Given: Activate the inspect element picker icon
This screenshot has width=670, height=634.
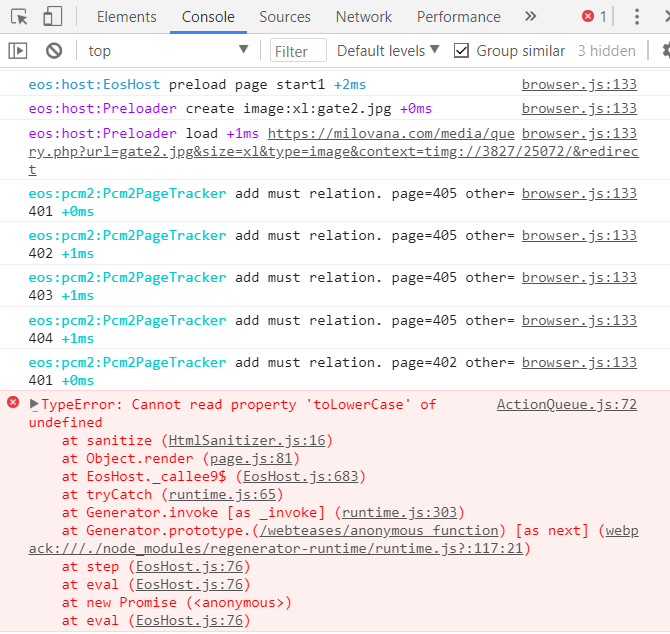Looking at the screenshot, I should [x=19, y=17].
